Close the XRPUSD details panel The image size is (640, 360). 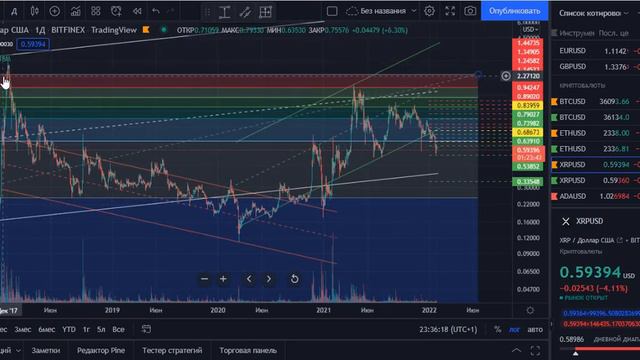(x=566, y=221)
